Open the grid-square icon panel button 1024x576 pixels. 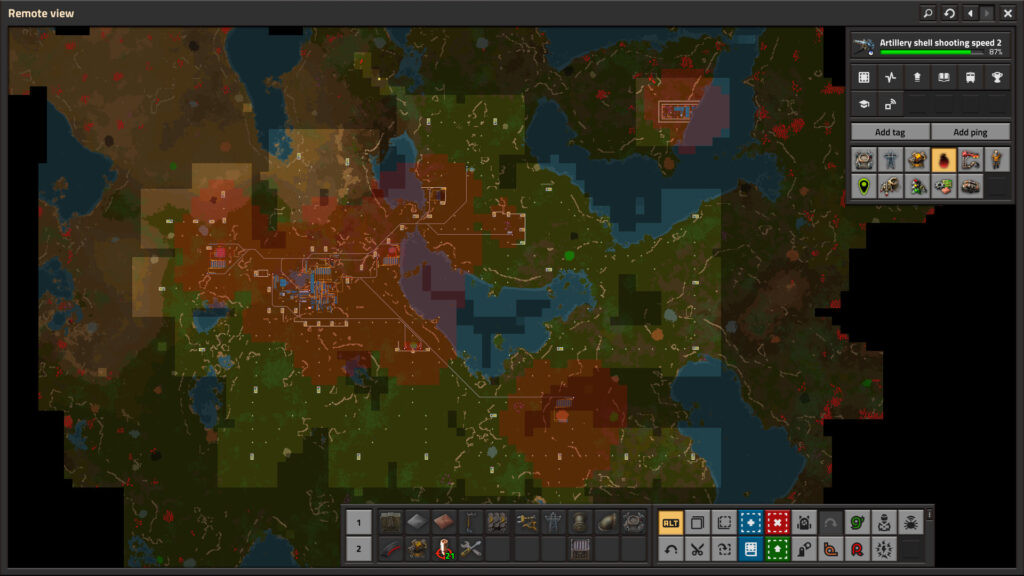pos(863,77)
